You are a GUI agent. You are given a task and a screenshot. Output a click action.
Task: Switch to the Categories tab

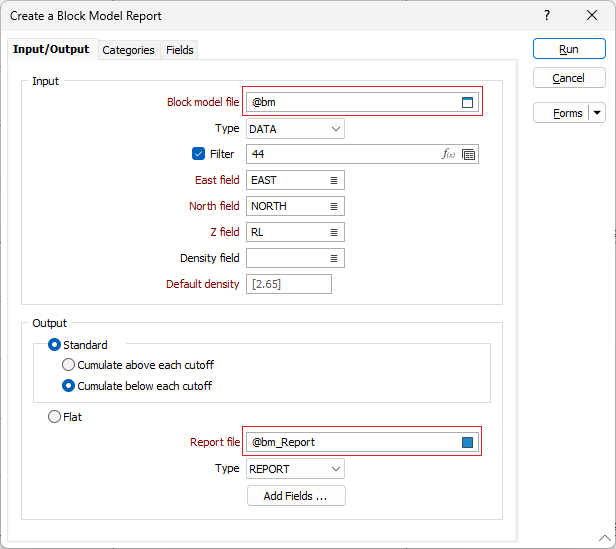point(128,50)
